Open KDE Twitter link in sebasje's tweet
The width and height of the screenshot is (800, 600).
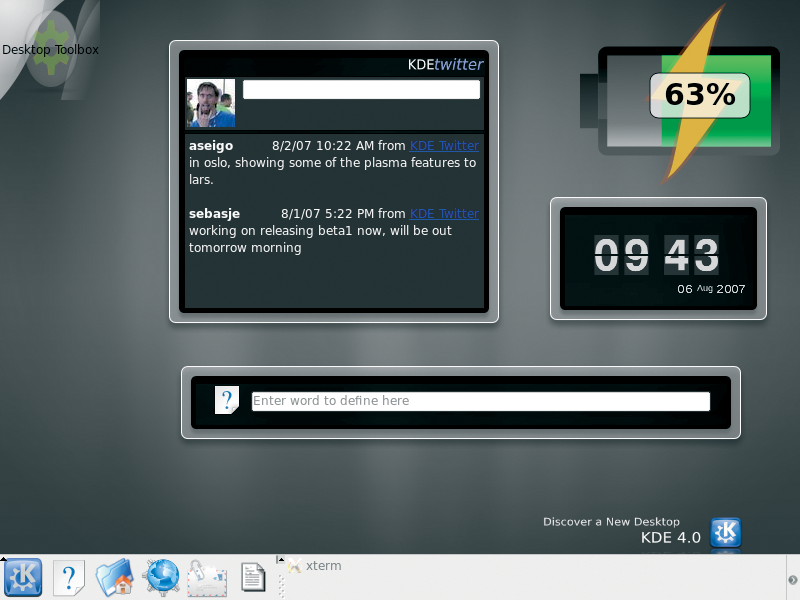click(x=444, y=213)
